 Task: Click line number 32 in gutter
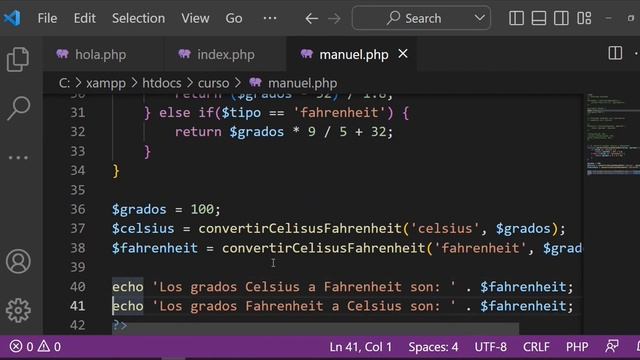point(78,132)
